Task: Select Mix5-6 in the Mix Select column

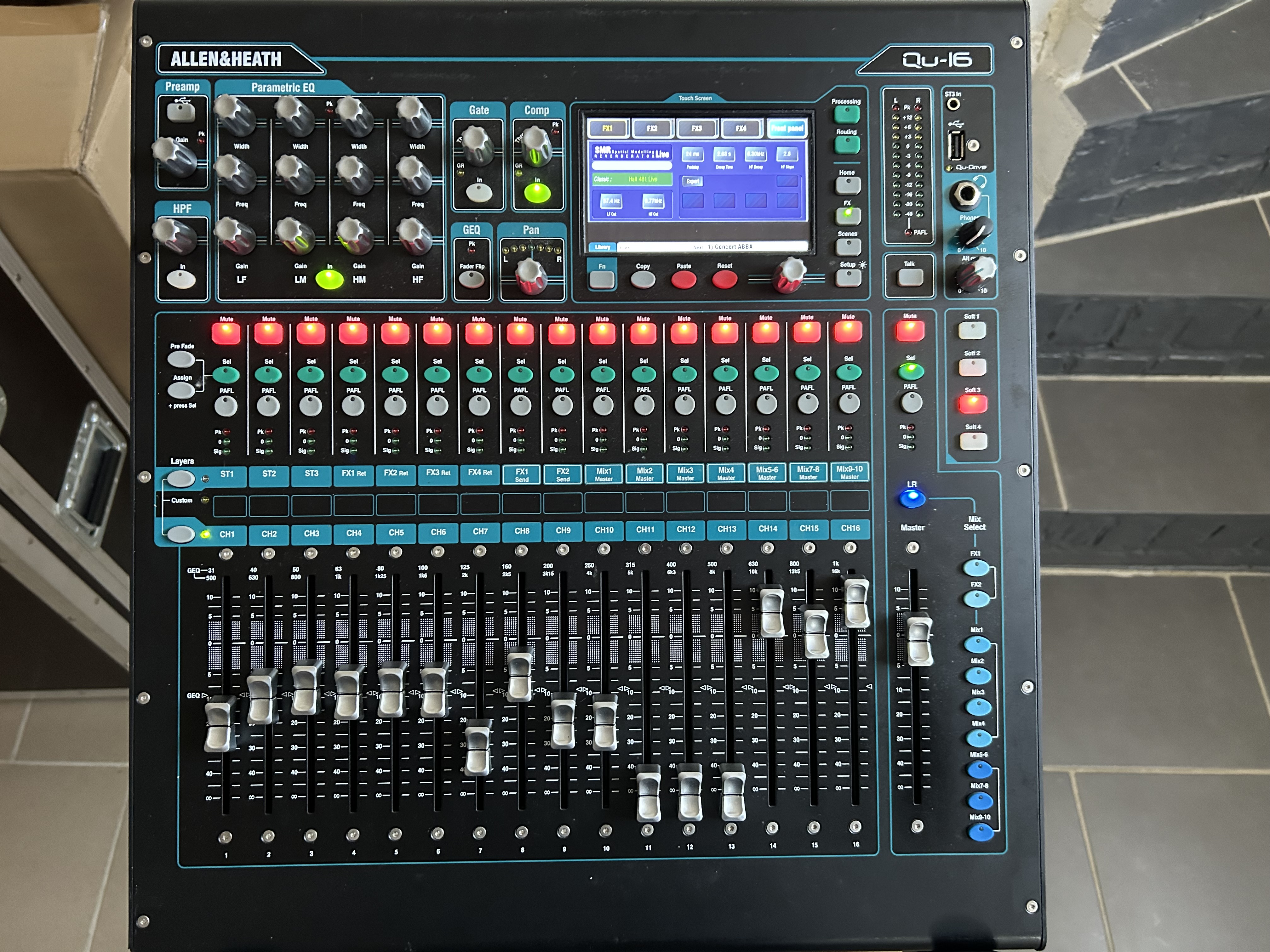Action: (x=980, y=769)
